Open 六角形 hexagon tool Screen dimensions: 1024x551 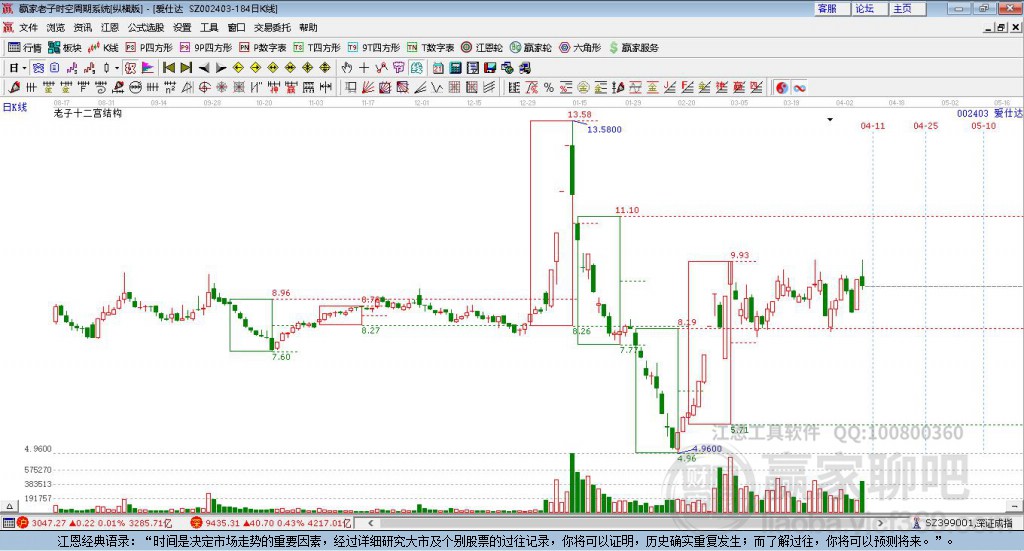[x=580, y=48]
